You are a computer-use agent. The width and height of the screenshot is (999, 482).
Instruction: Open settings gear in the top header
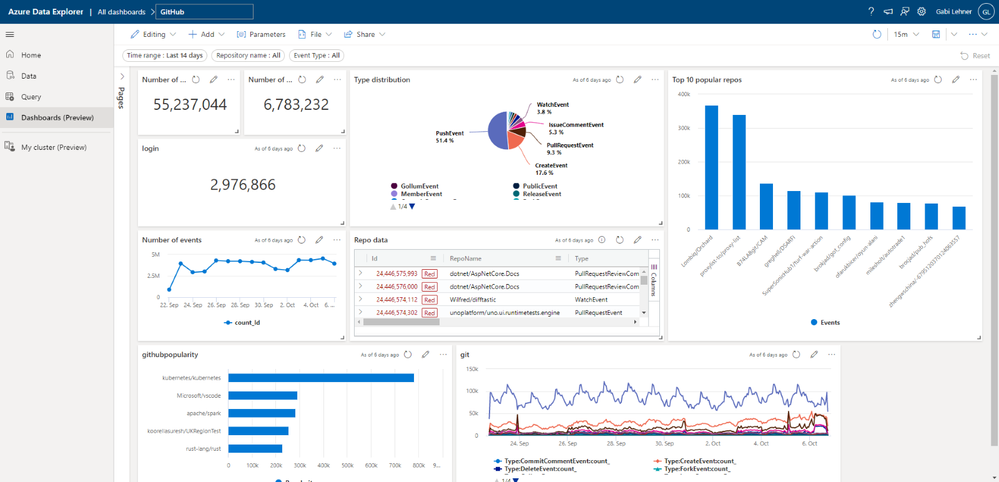[921, 11]
